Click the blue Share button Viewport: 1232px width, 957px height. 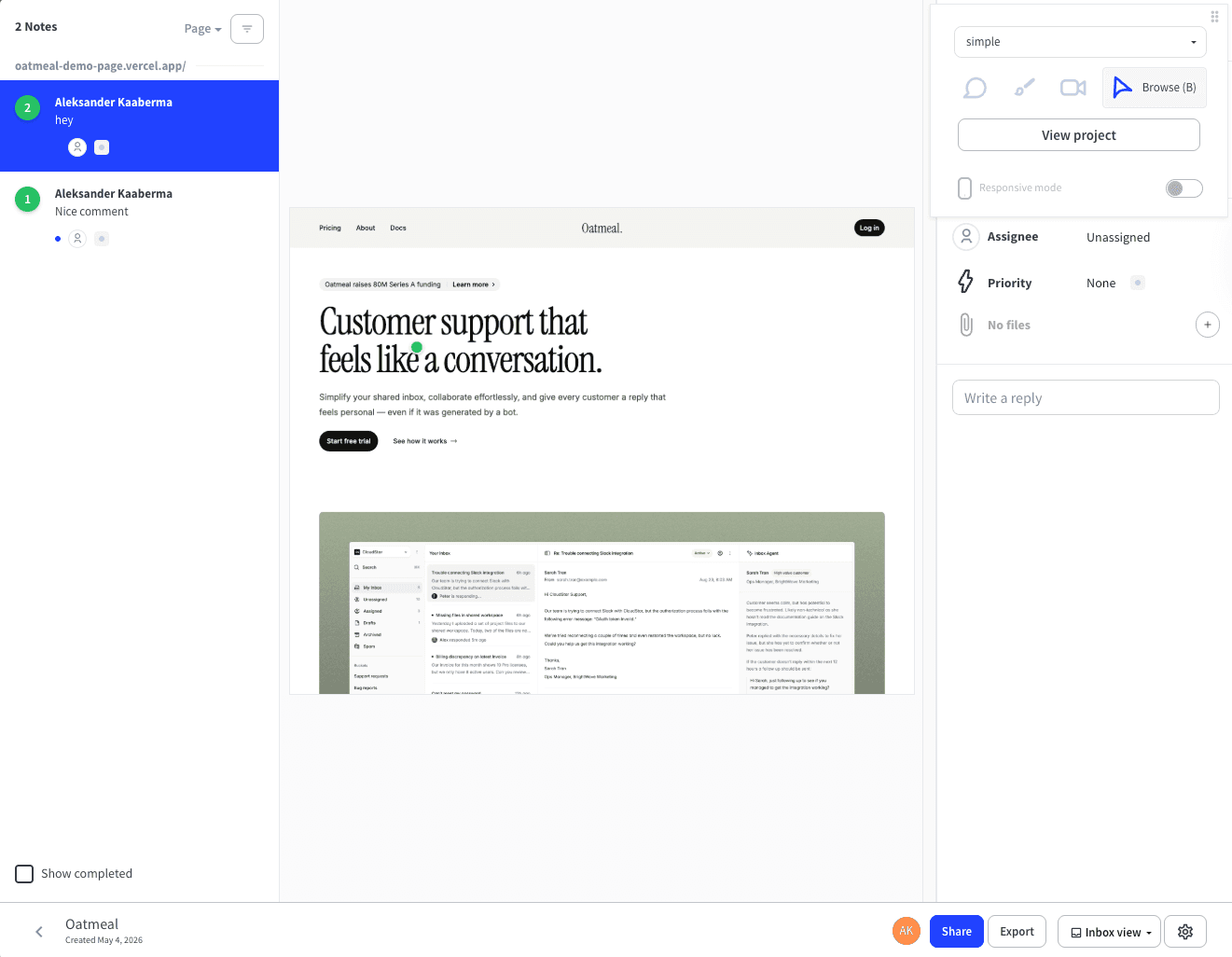(956, 932)
